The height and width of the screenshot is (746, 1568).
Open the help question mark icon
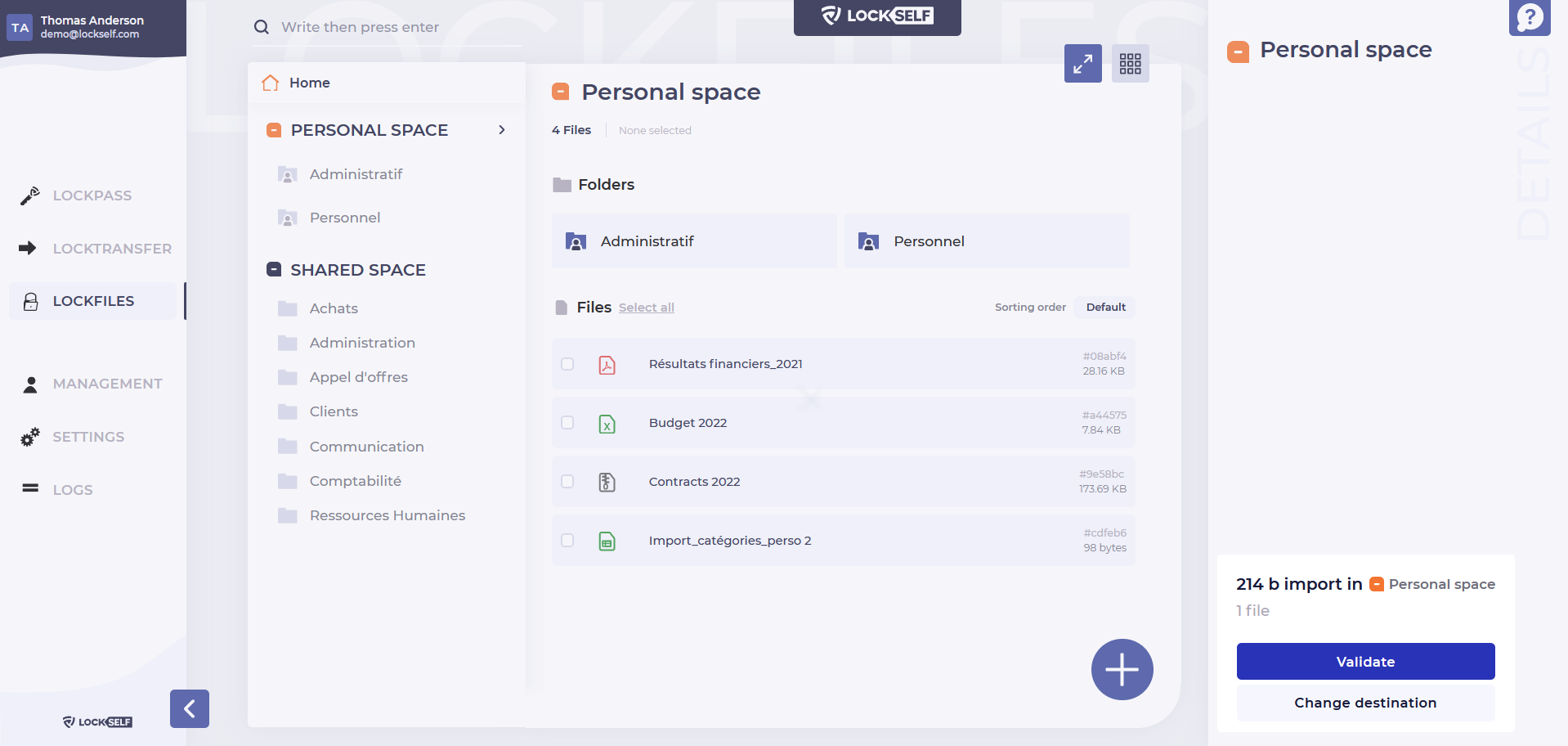(1530, 17)
